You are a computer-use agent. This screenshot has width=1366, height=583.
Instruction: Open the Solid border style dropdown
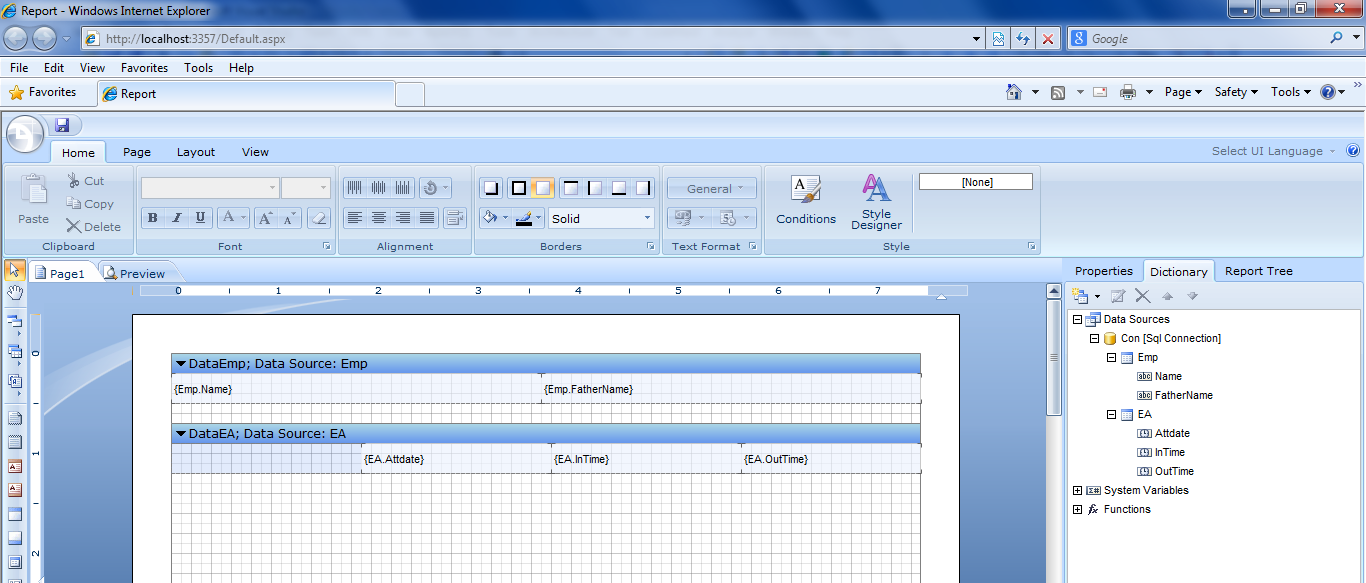pos(601,218)
